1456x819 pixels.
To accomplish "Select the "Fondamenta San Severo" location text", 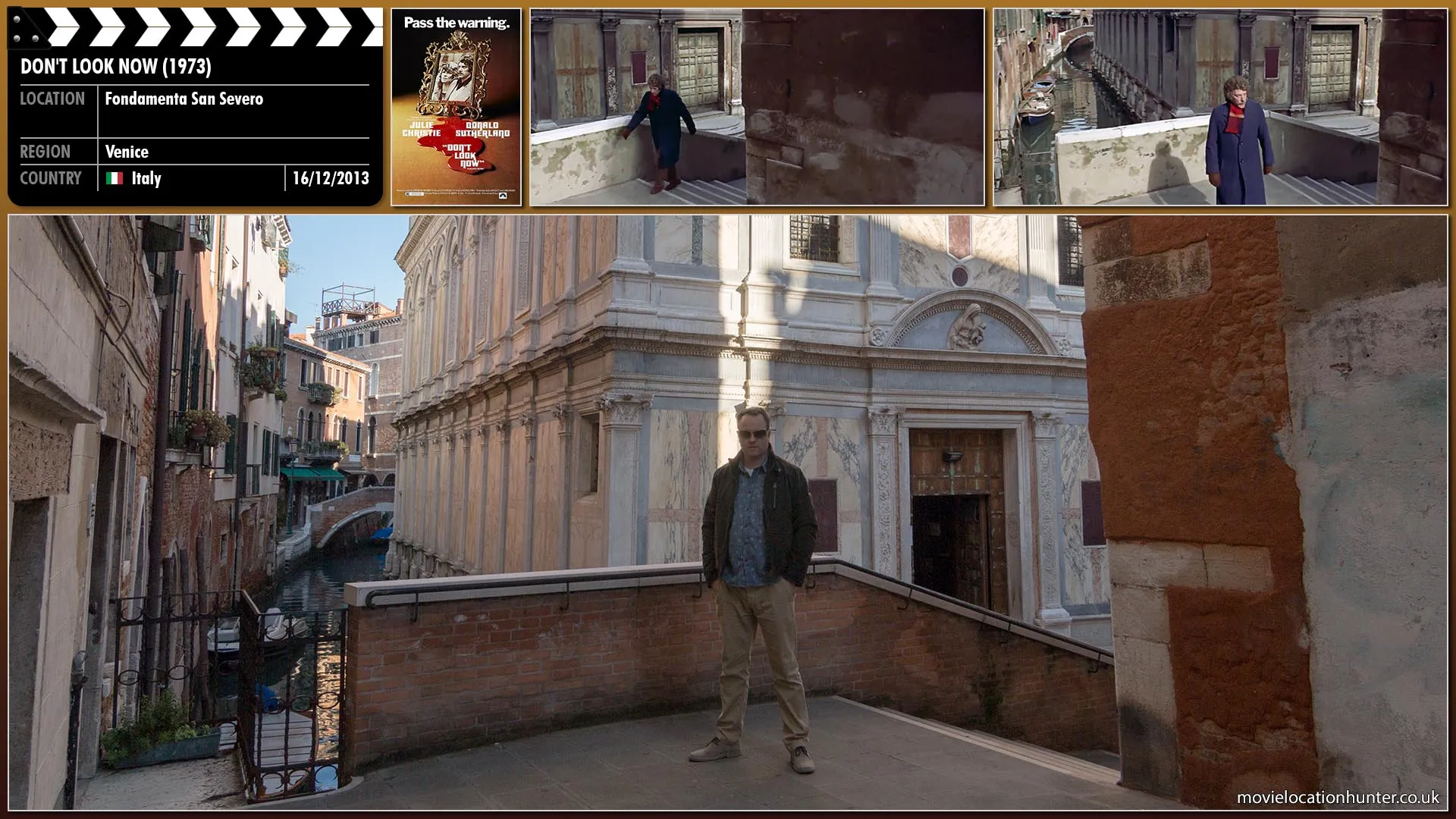I will pyautogui.click(x=184, y=99).
